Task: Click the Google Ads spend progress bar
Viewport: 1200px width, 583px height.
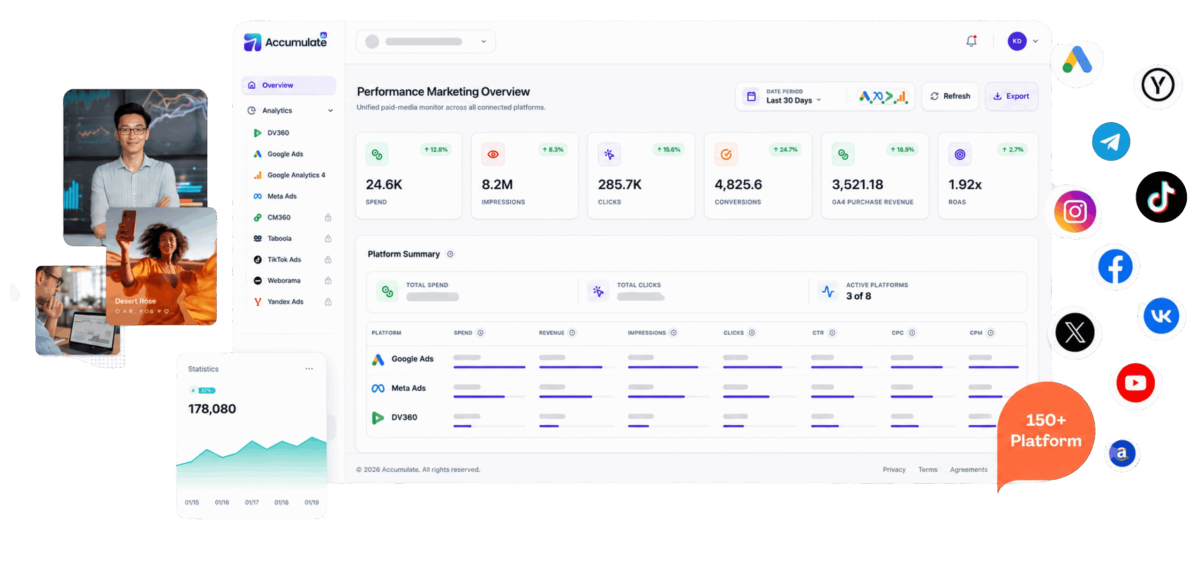Action: point(489,367)
